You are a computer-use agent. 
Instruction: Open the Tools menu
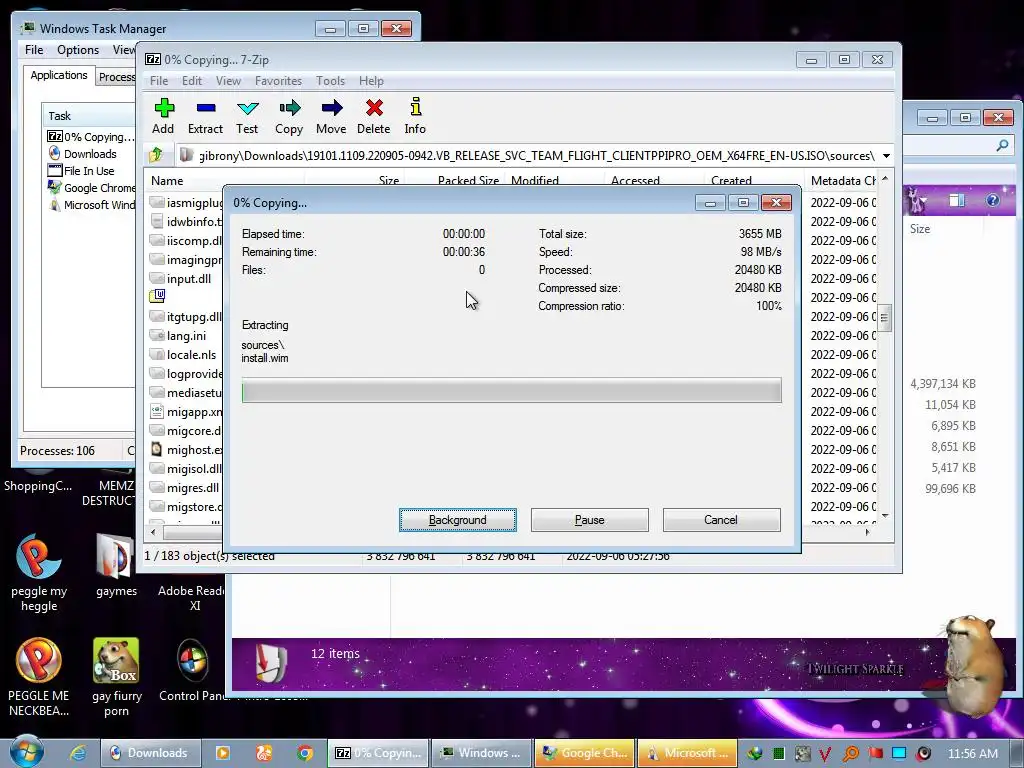tap(330, 81)
